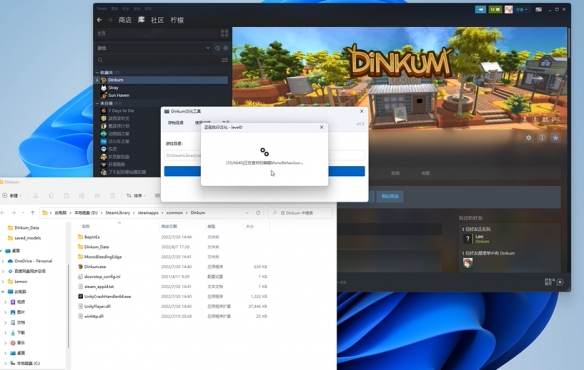Open advanced filter icon next to Steam search
The image size is (584, 370).
pos(225,60)
